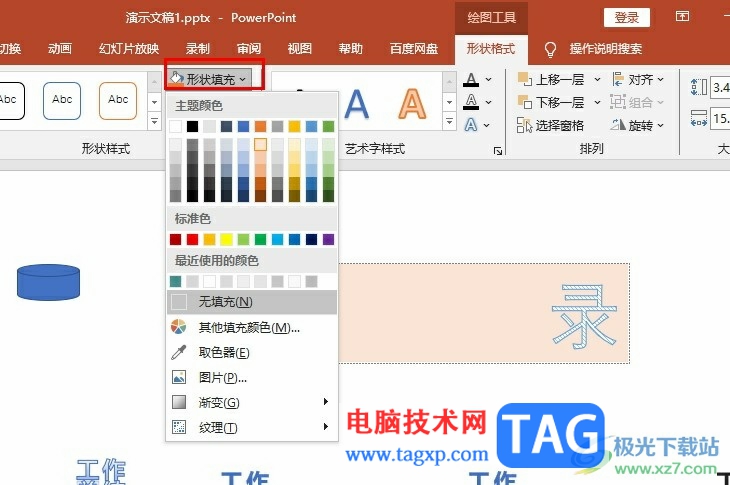The image size is (730, 485).
Task: Open 其他填充颜色 more fill colors dialog
Action: (x=252, y=328)
